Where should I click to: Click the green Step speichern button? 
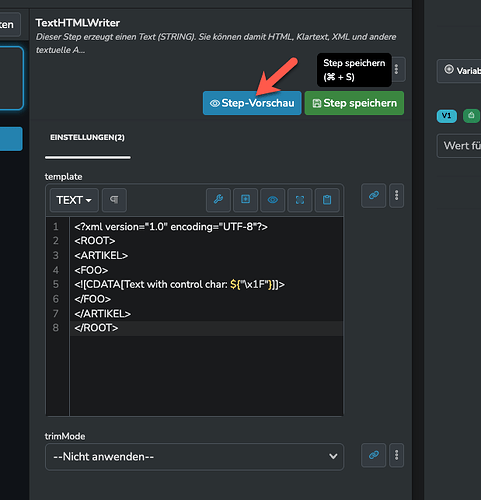click(354, 103)
